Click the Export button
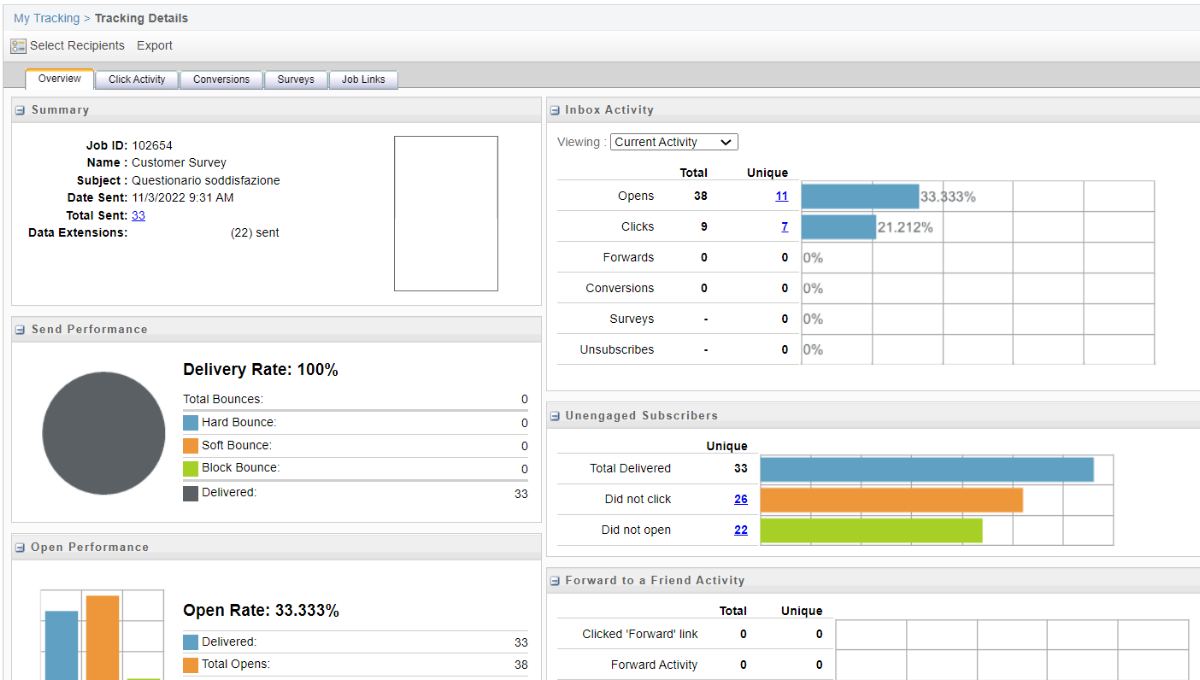The image size is (1200, 680). (x=155, y=46)
